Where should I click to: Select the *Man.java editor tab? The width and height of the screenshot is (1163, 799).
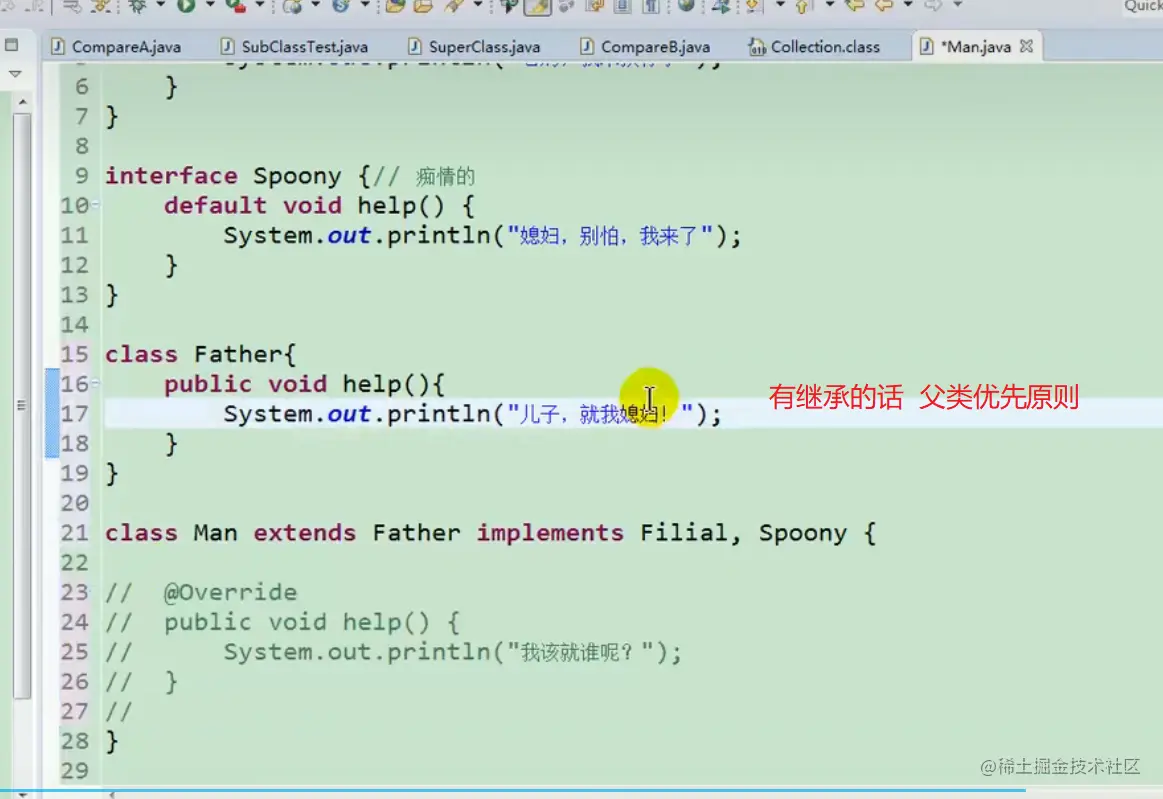click(976, 47)
